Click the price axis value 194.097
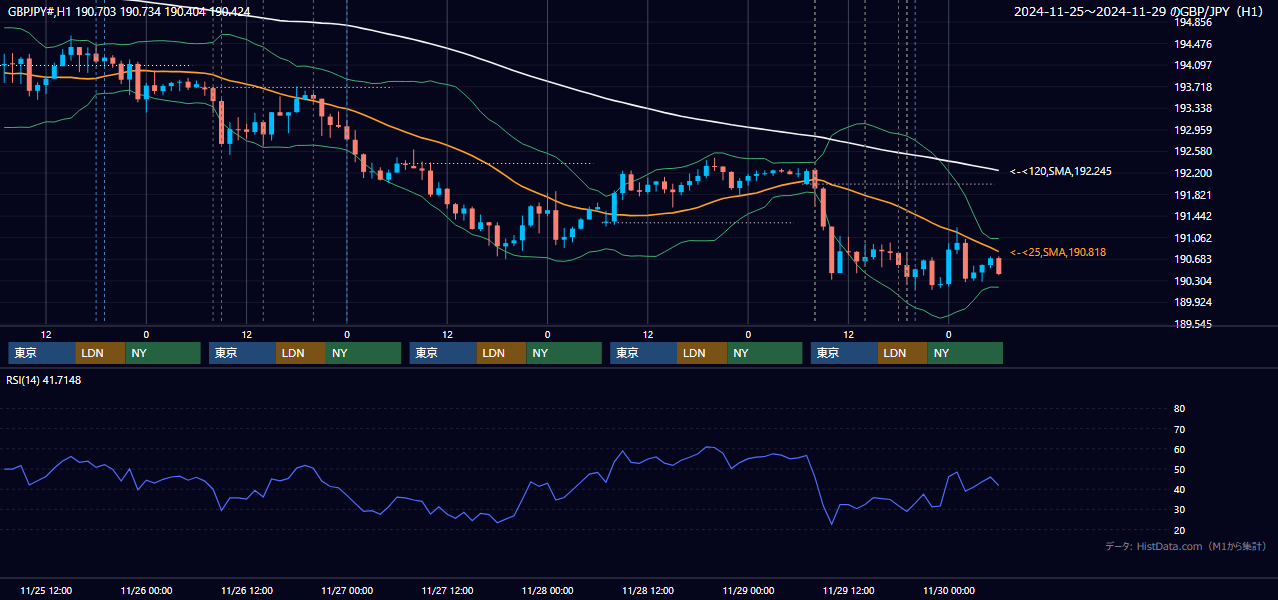Viewport: 1278px width, 600px height. (1193, 66)
